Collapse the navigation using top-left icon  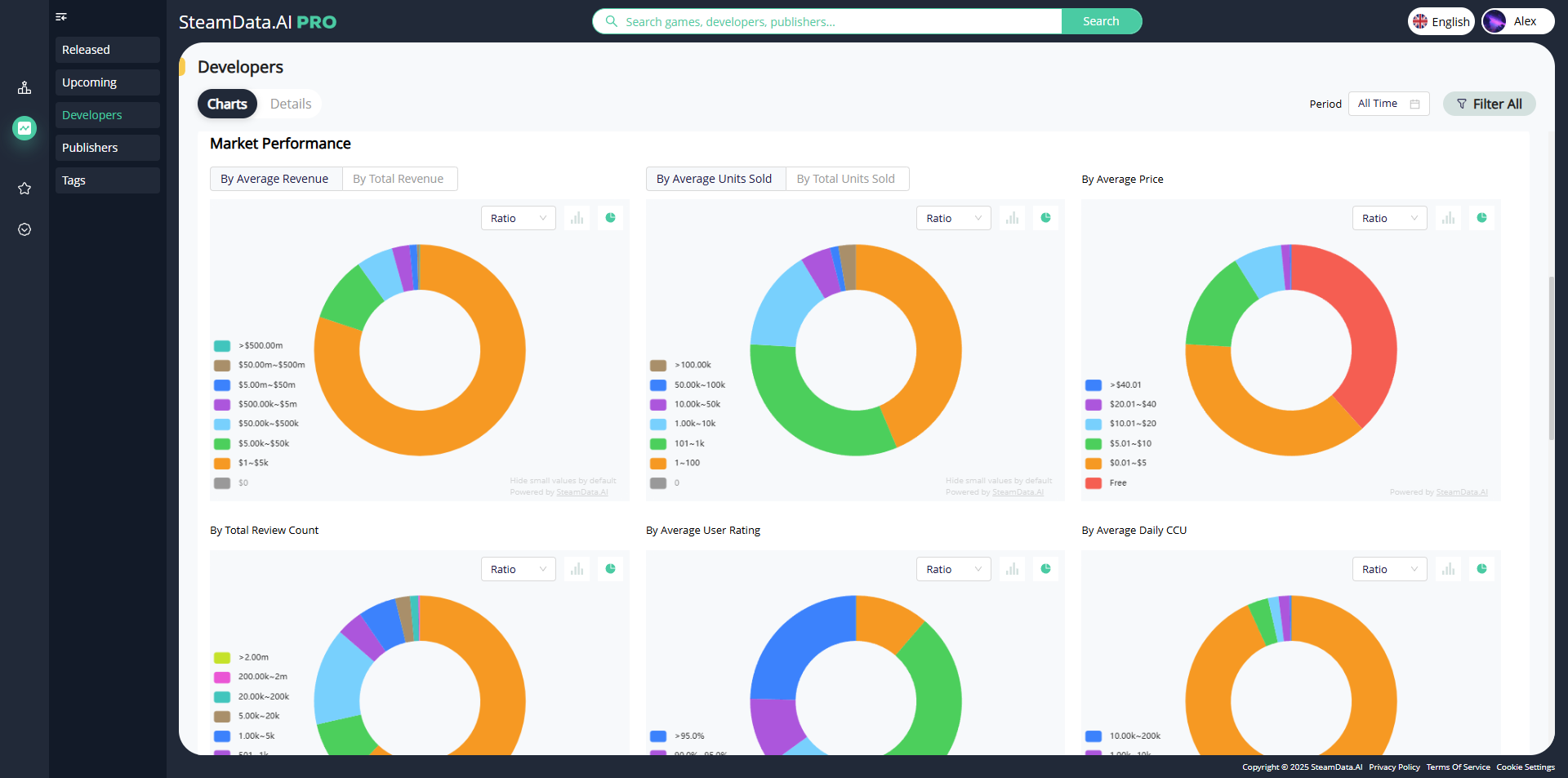pos(60,17)
